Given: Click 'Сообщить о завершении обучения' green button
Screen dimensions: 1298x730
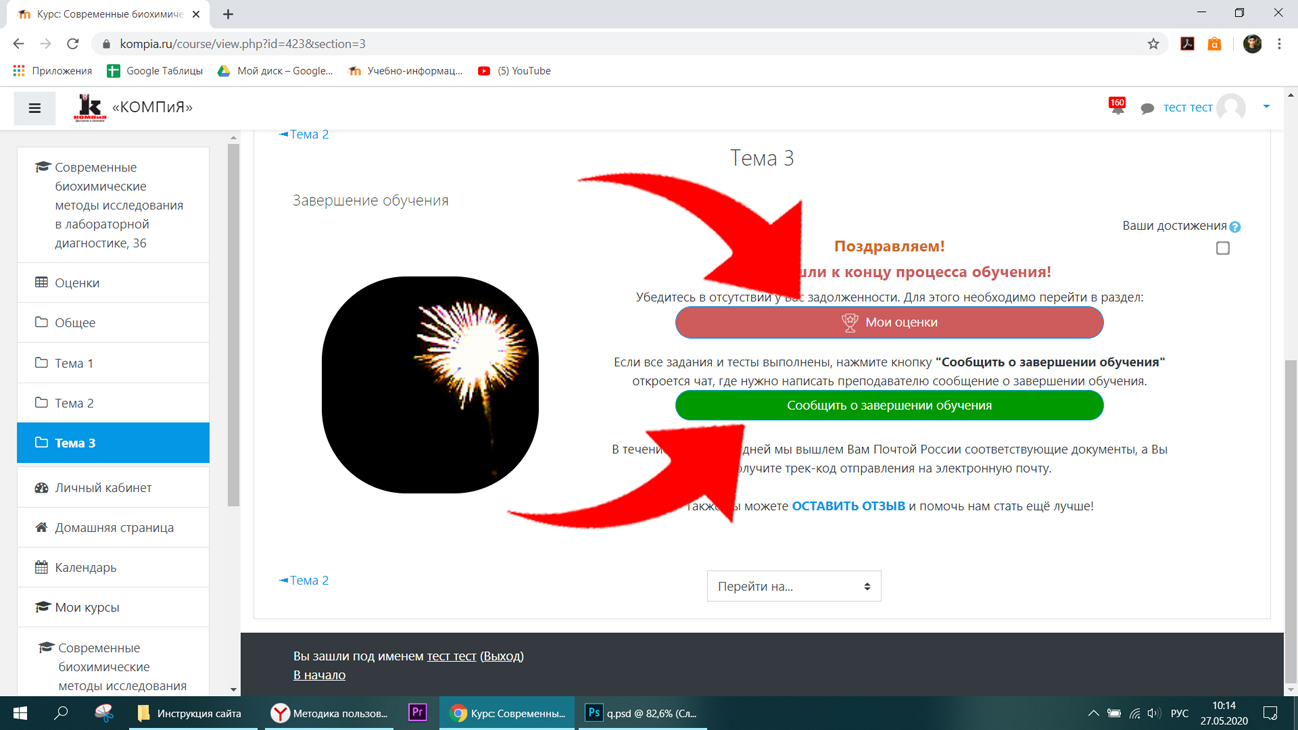Looking at the screenshot, I should click(889, 405).
